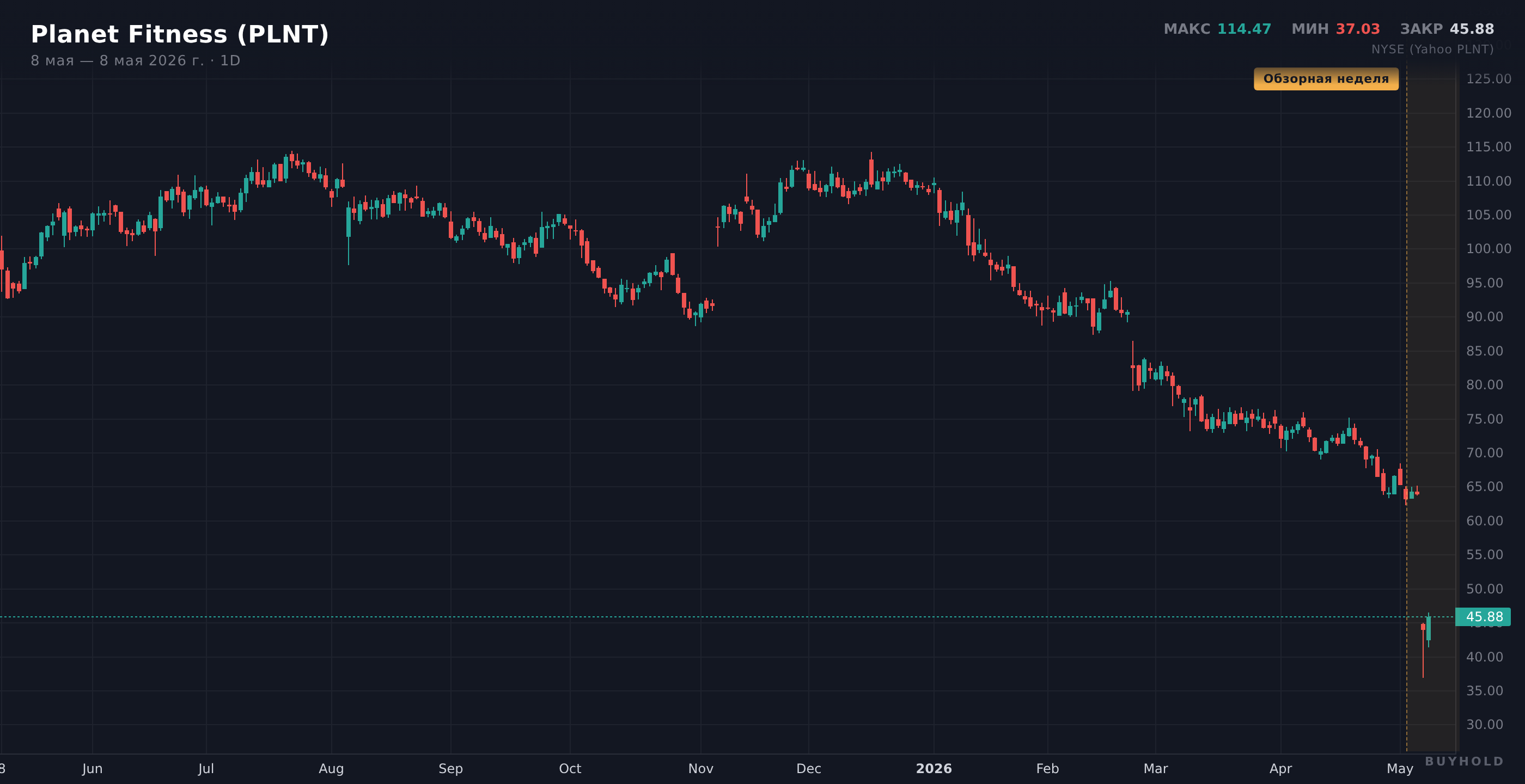Click the 120.00 price axis label
The width and height of the screenshot is (1525, 784).
(x=1489, y=113)
